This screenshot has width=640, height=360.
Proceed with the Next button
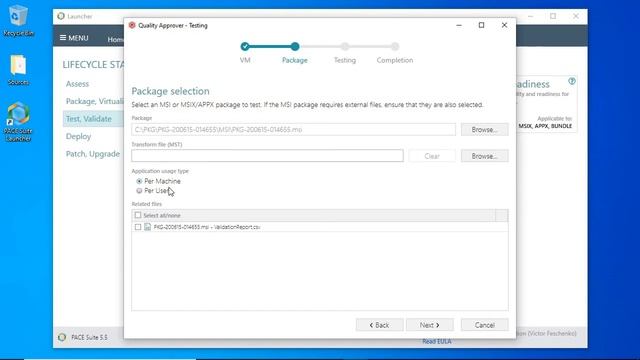(x=430, y=325)
